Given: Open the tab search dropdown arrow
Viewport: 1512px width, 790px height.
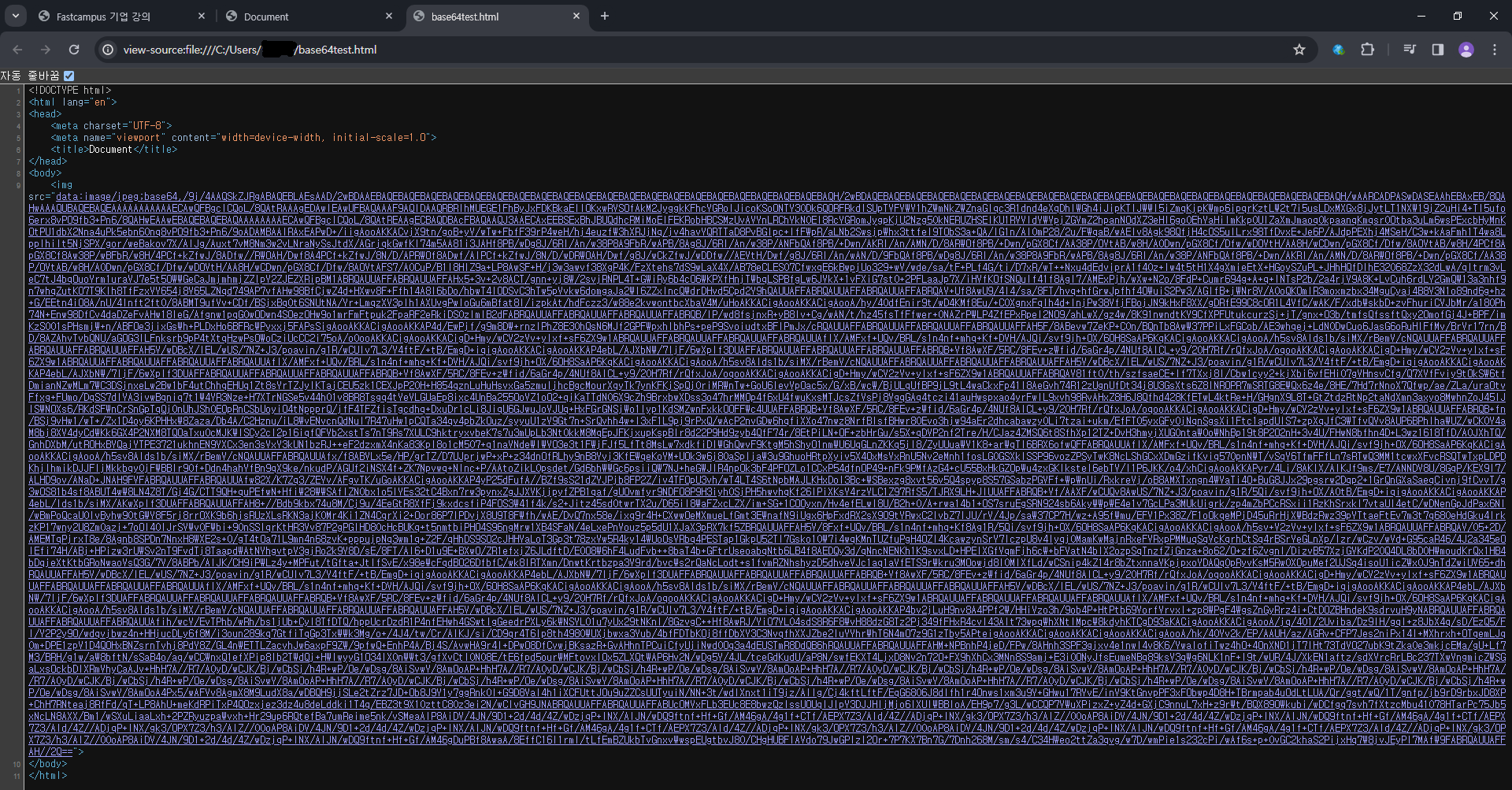Looking at the screenshot, I should coord(15,16).
